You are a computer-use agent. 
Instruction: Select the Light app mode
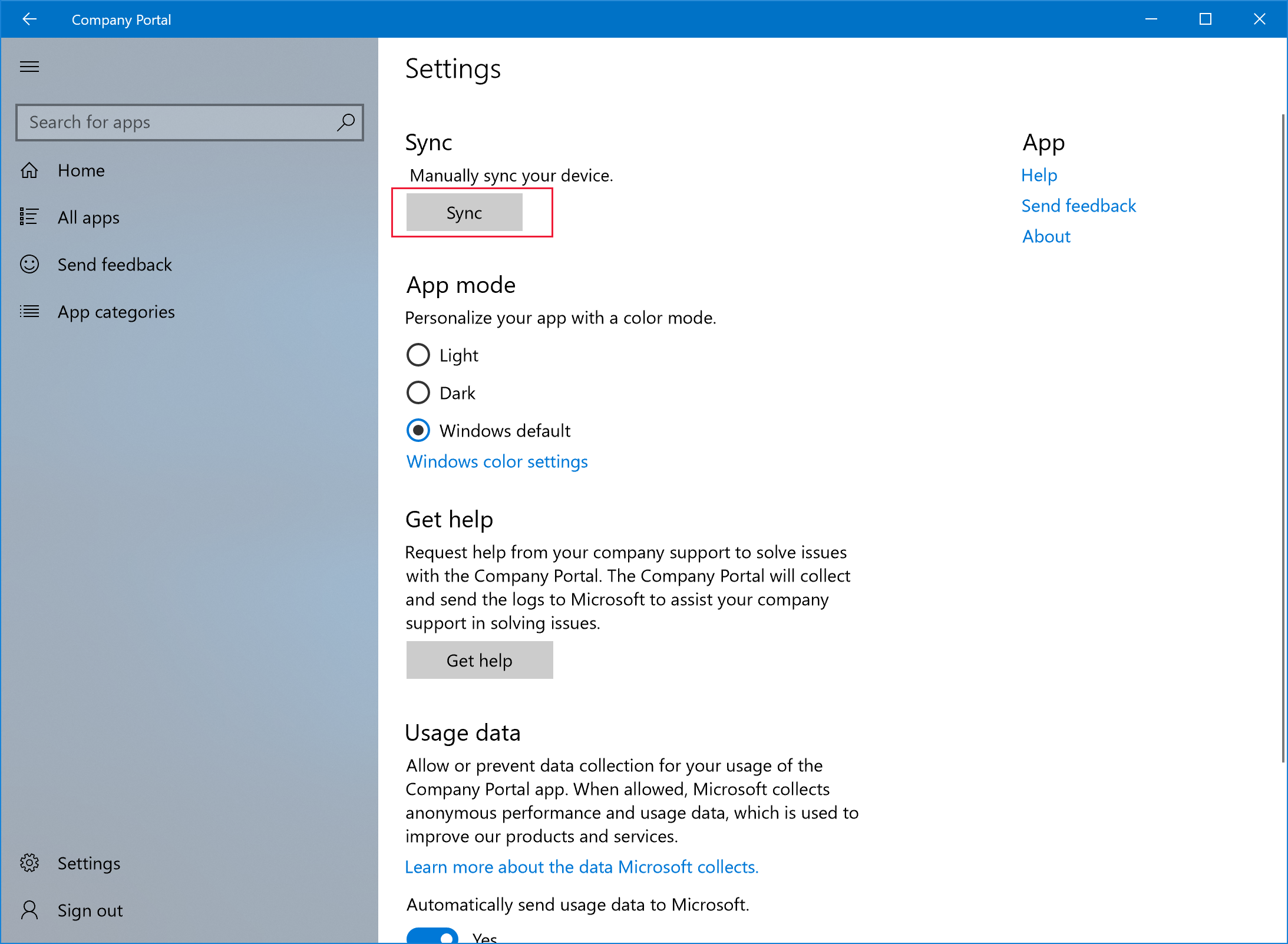point(418,354)
